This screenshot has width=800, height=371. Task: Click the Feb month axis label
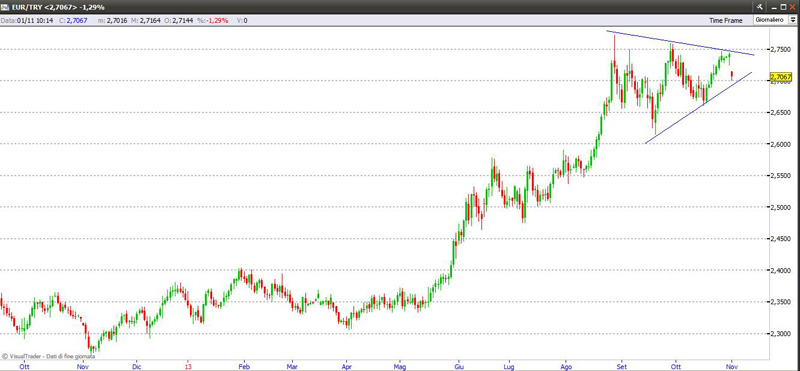244,366
